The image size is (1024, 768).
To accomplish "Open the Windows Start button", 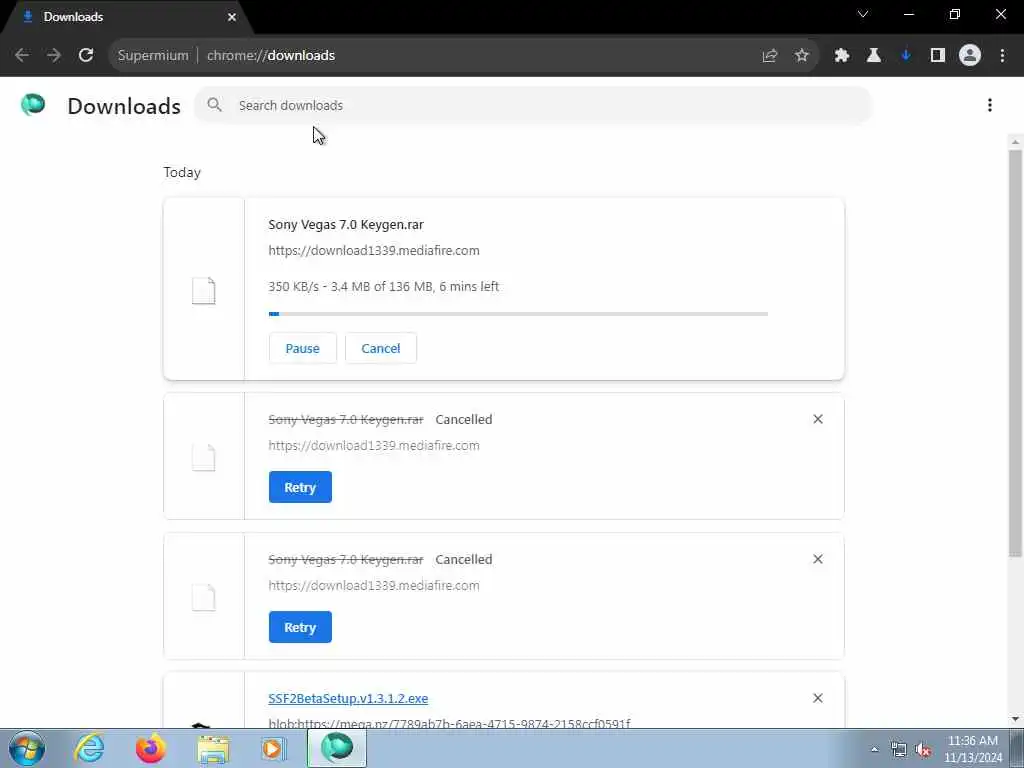I will tap(26, 748).
